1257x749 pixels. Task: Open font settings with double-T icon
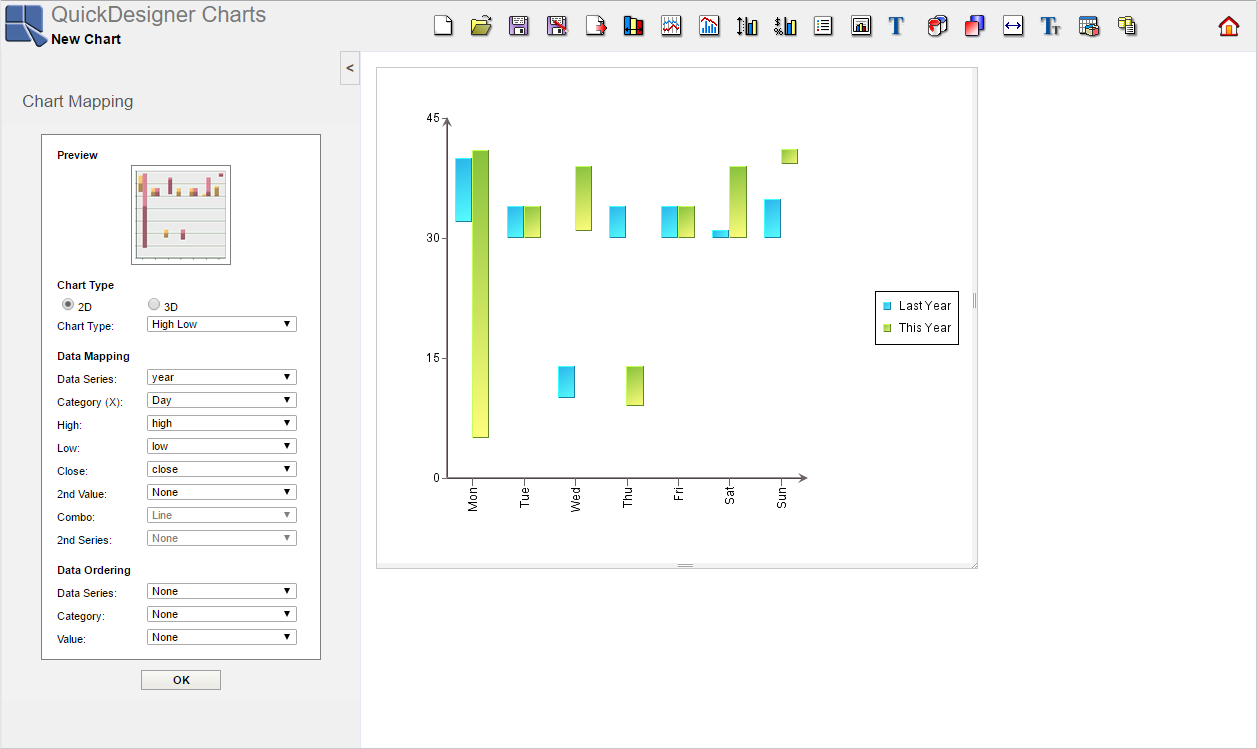(x=1050, y=26)
